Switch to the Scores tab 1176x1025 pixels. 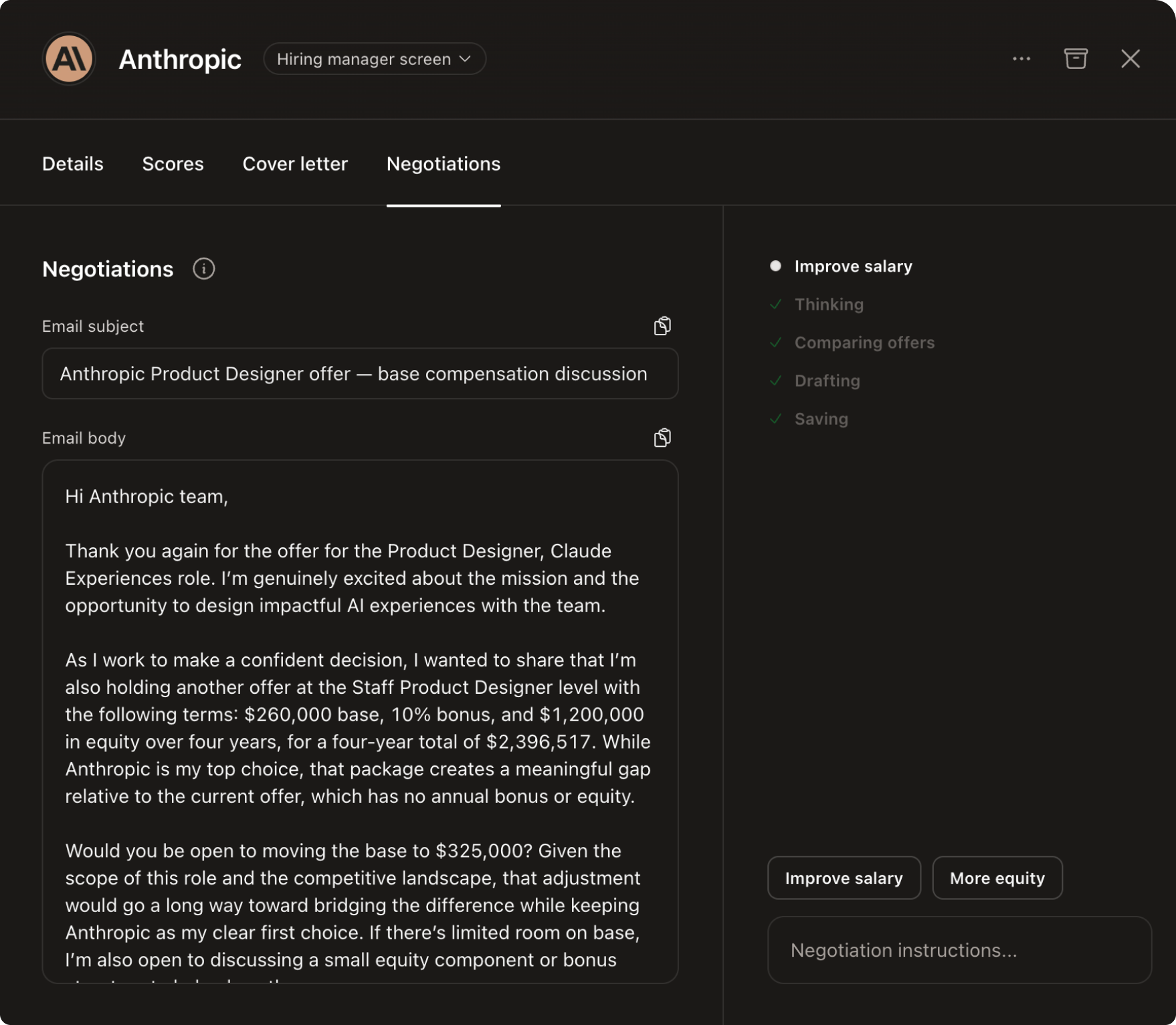[x=173, y=164]
